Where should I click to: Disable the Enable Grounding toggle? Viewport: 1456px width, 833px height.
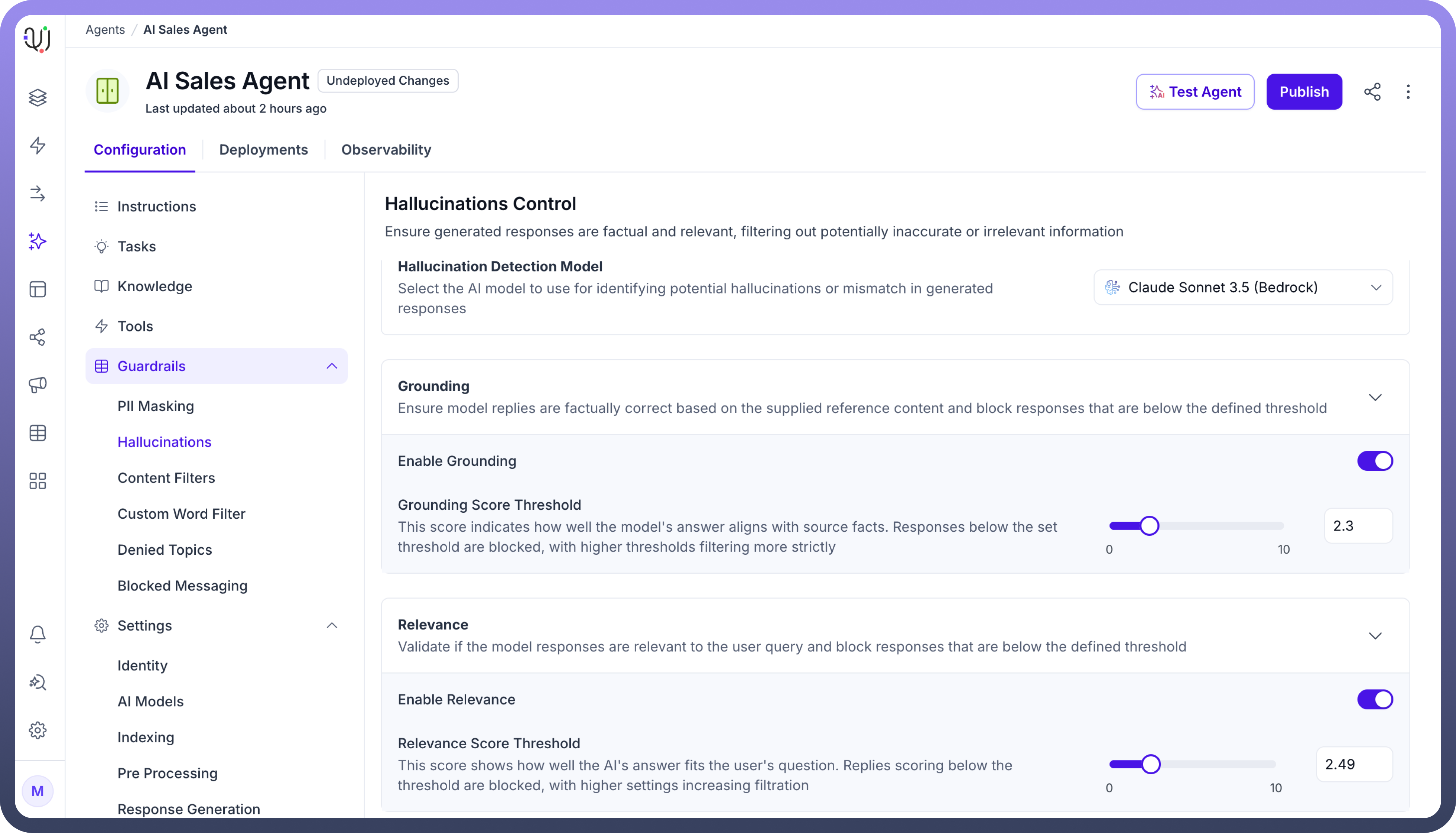(1375, 461)
